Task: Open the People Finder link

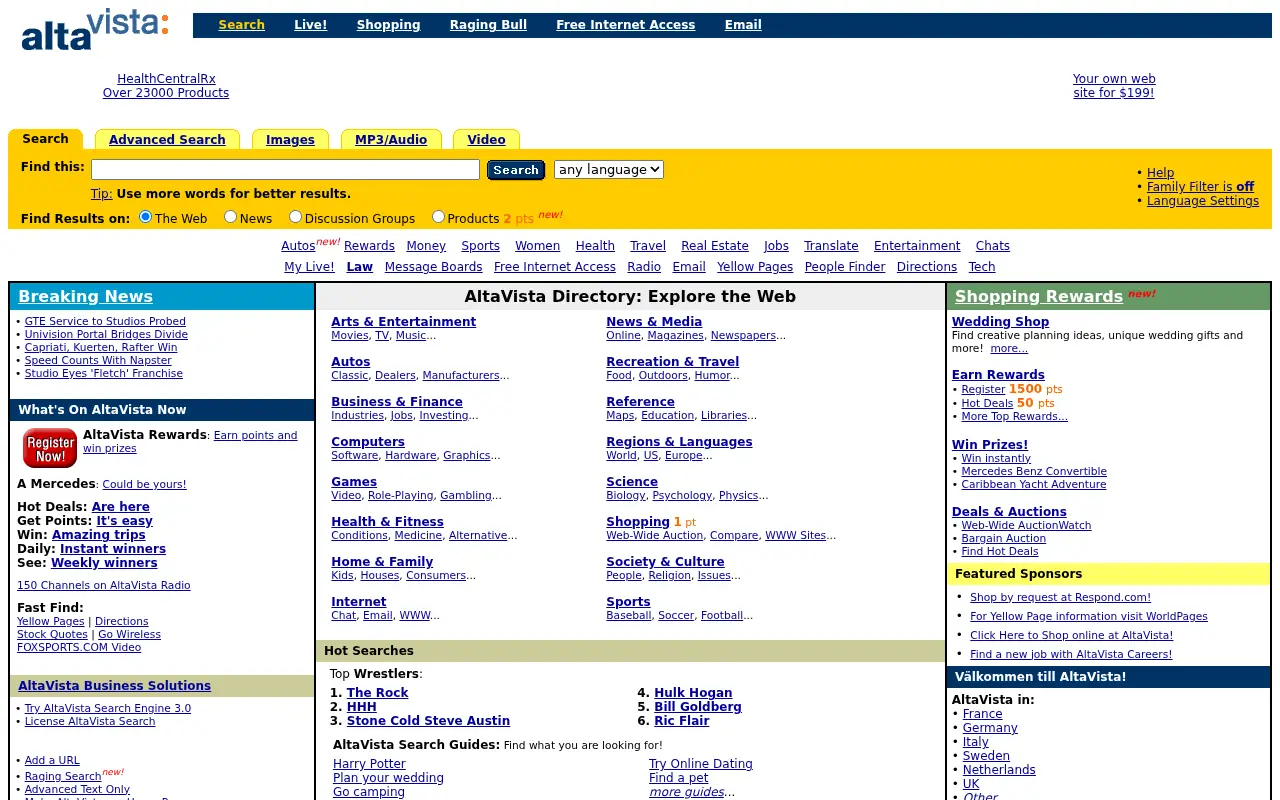Action: click(845, 267)
